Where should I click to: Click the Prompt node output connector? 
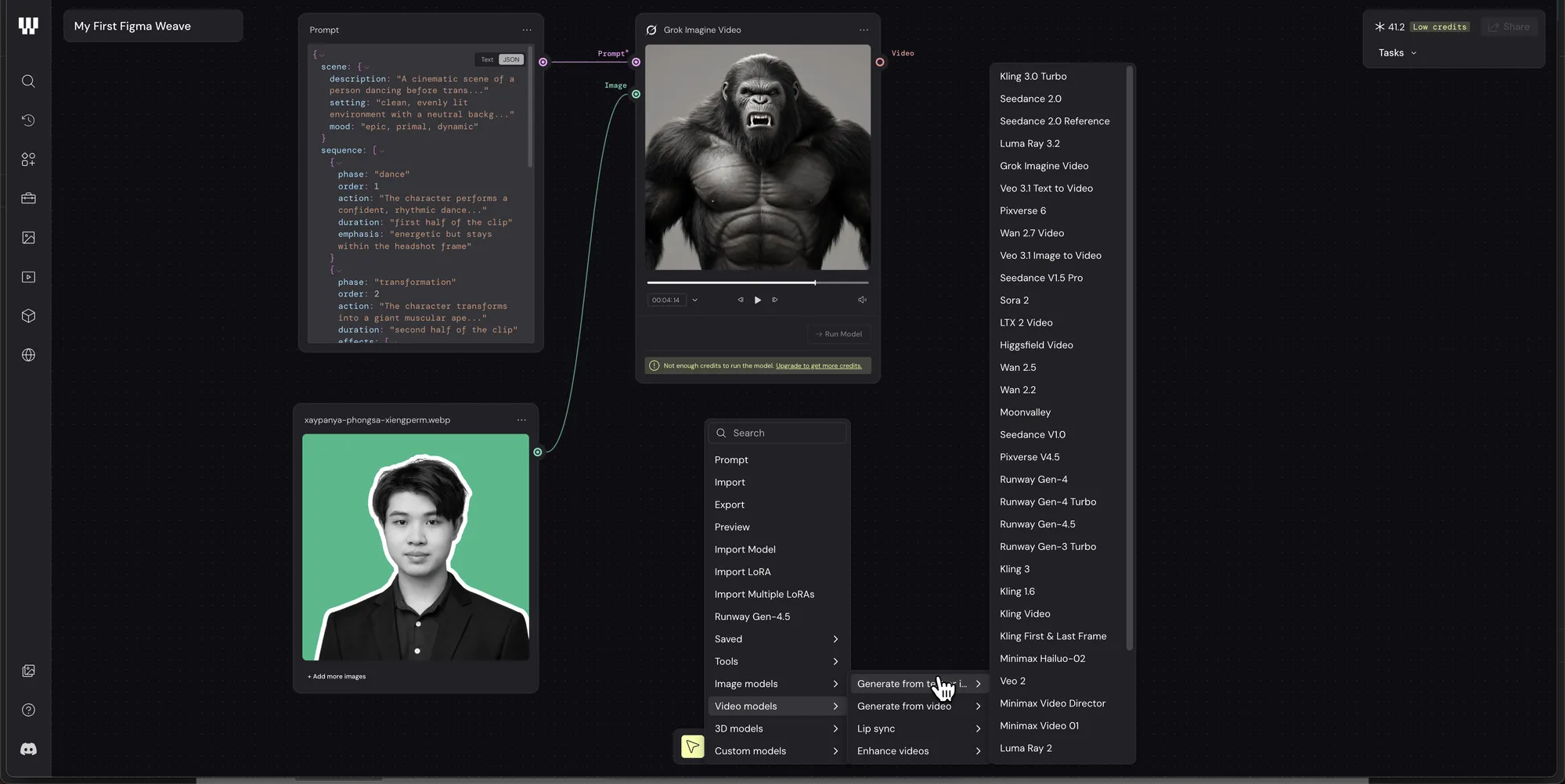click(x=543, y=62)
